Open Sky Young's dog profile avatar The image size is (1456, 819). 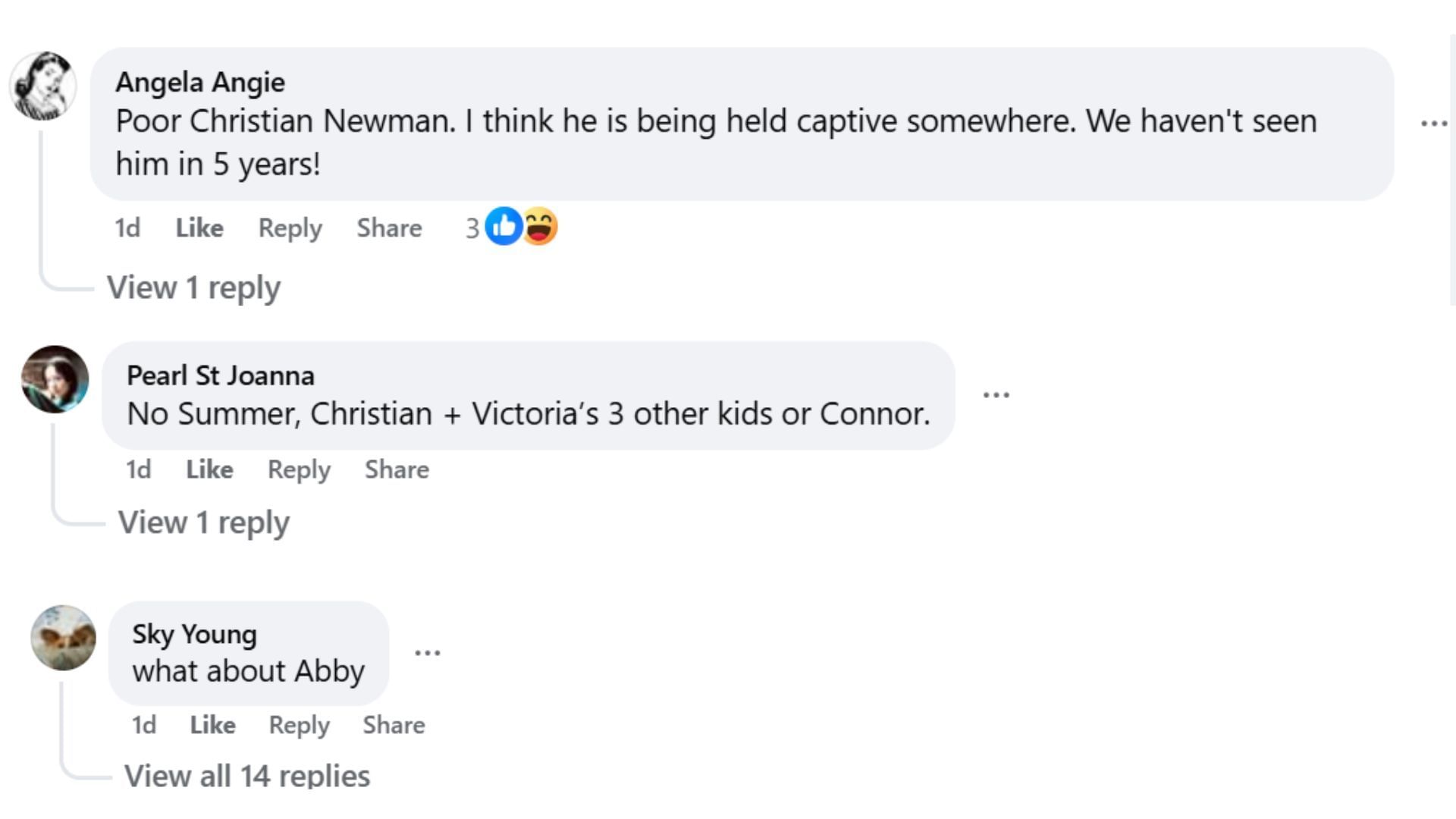click(x=63, y=638)
